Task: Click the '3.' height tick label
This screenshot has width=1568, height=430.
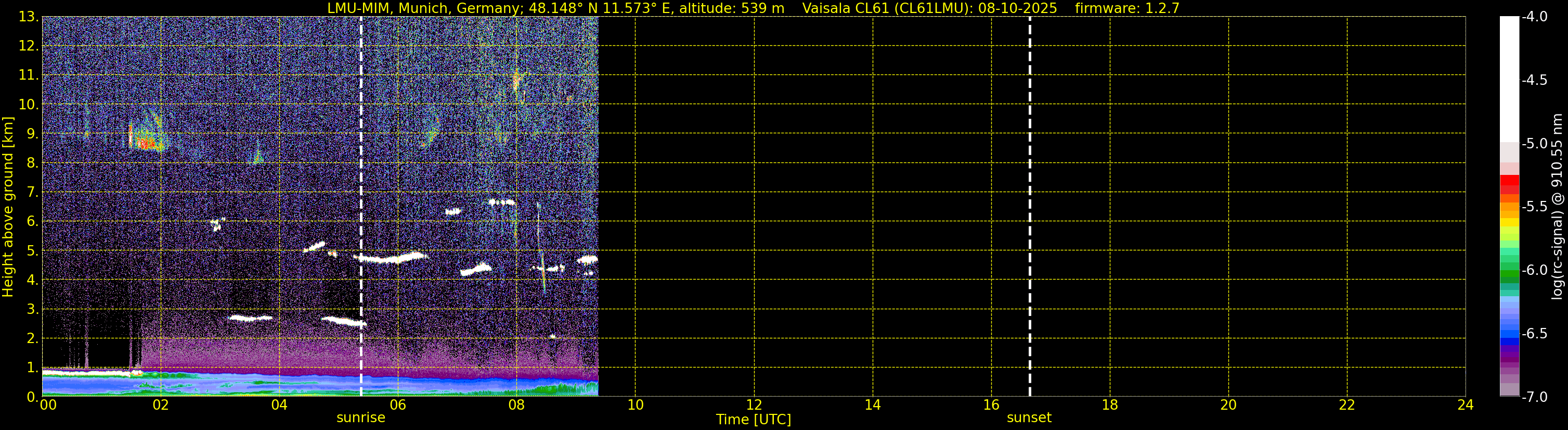Action: click(x=32, y=309)
